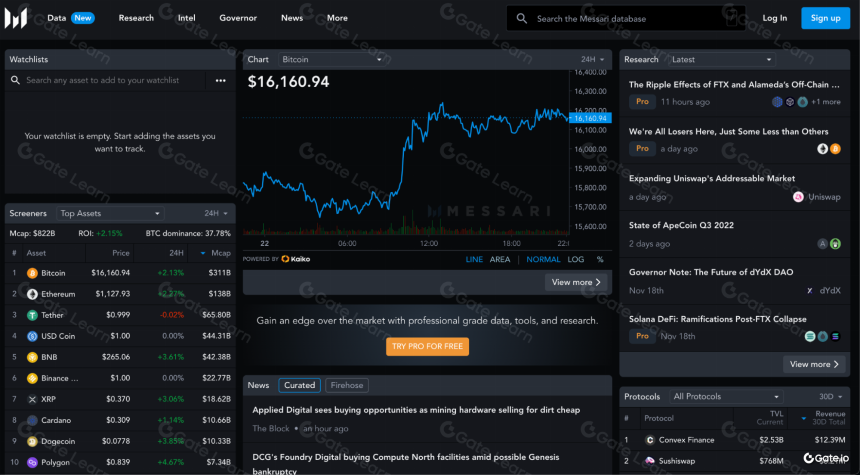Click the Tether coin icon in Top Assets
This screenshot has height=475, width=860.
[x=32, y=315]
